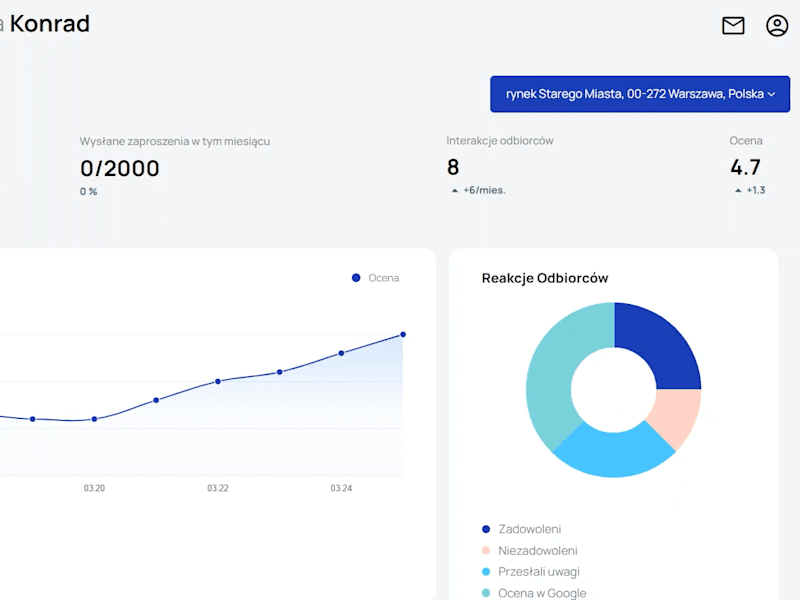Click the 0 % invitations percentage
This screenshot has width=800, height=600.
point(88,192)
